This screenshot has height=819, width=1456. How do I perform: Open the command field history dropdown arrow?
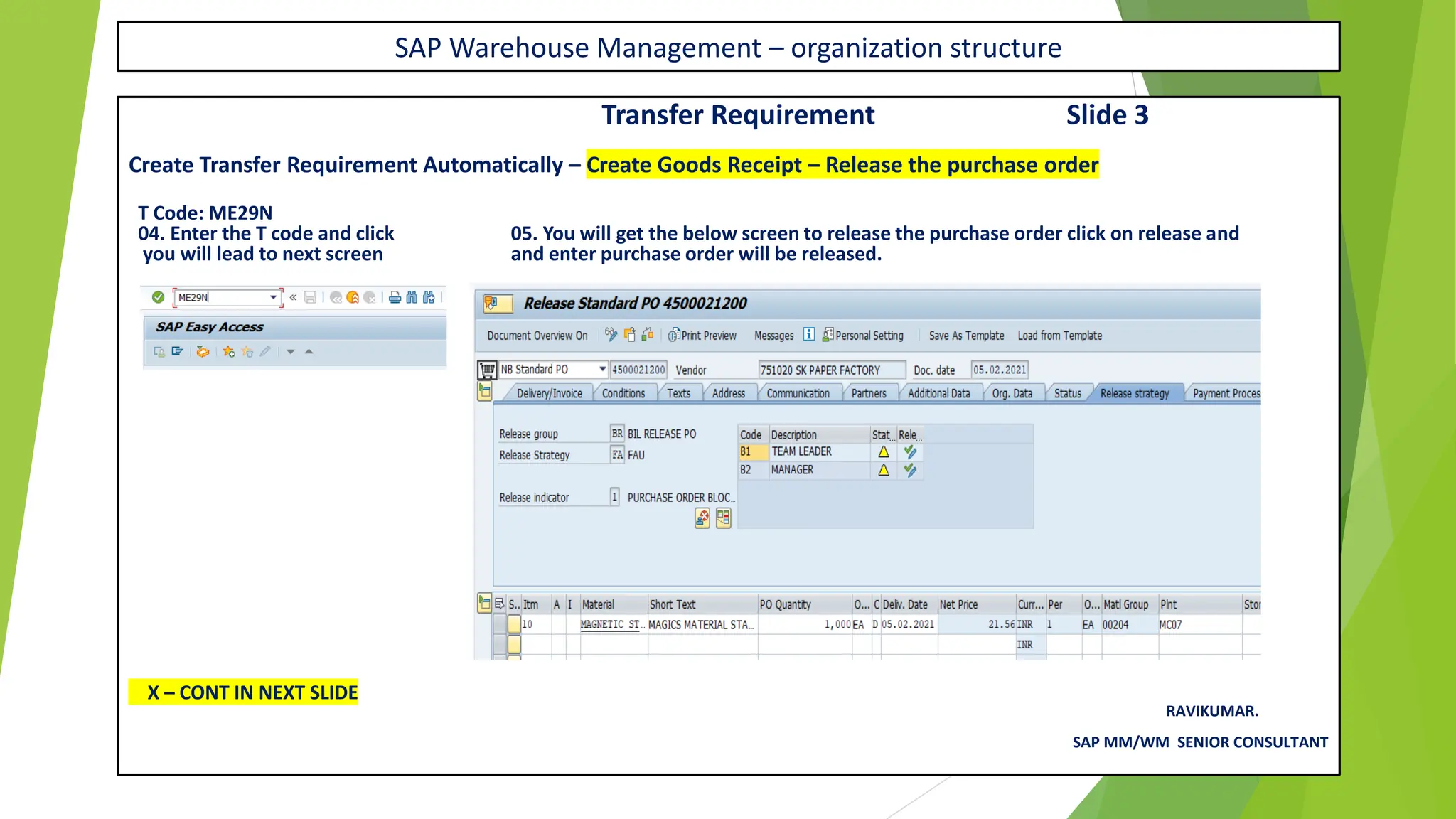pyautogui.click(x=274, y=297)
